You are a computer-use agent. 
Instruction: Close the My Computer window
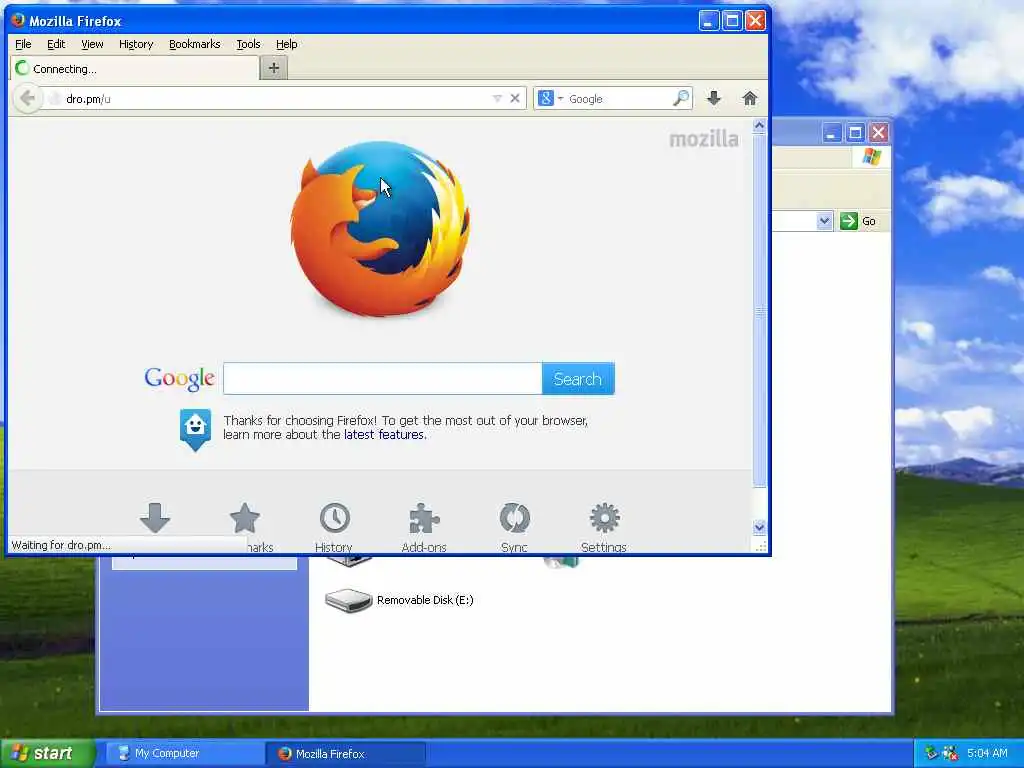point(878,133)
